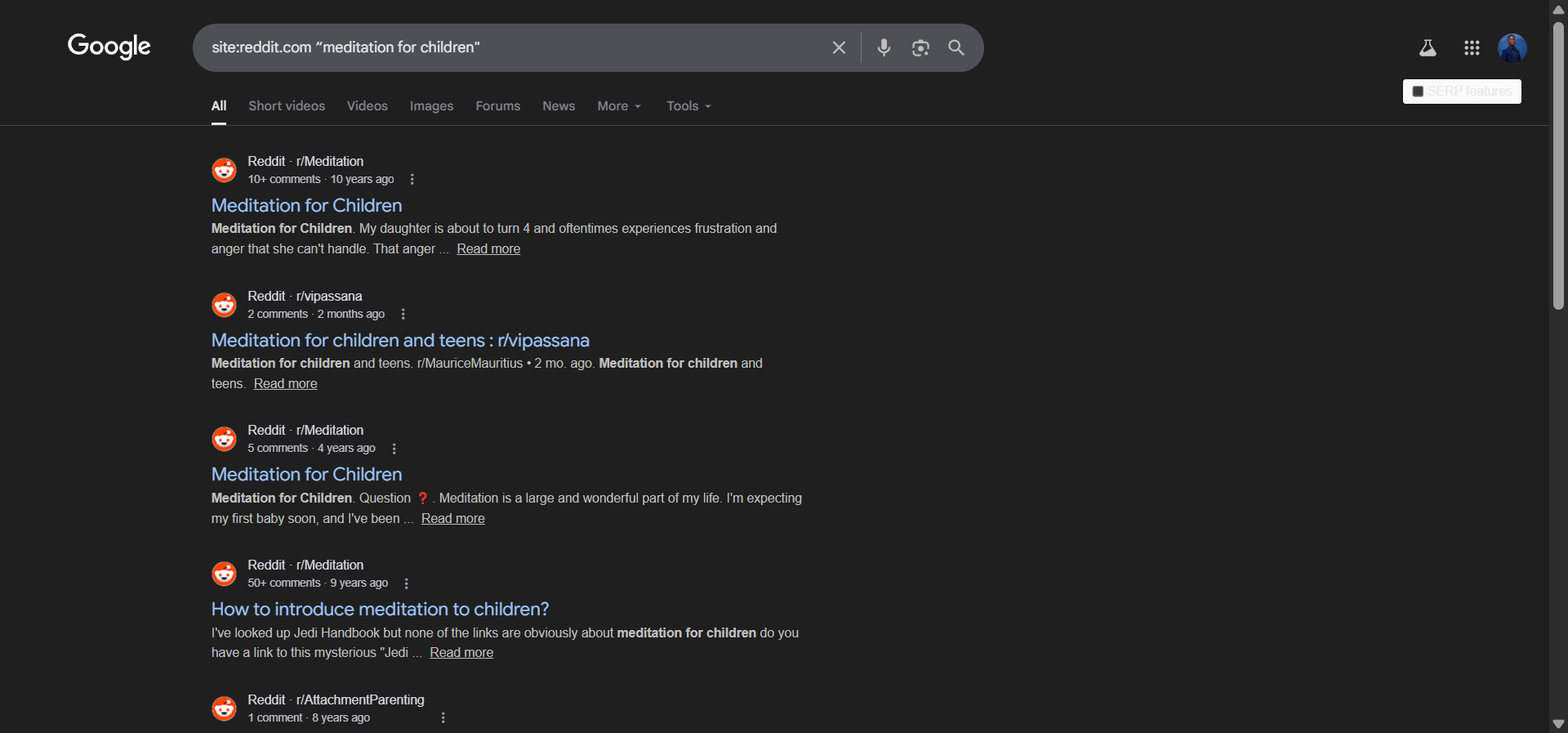Click Reddit favicon of 9 years ago result
1568x733 pixels.
pos(224,574)
